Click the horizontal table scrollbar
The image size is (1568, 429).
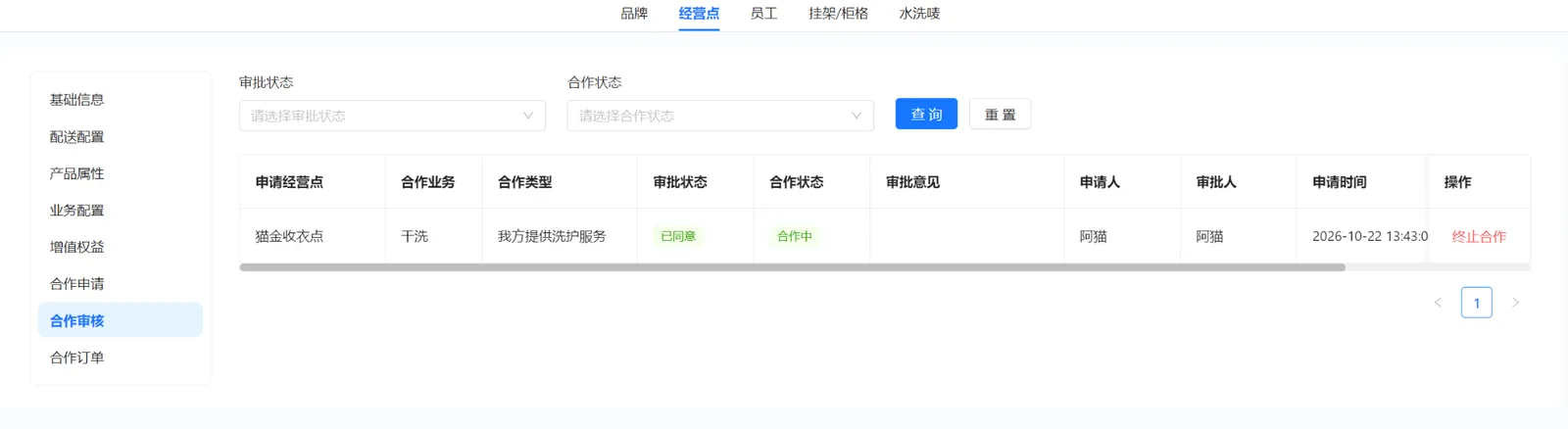click(792, 267)
